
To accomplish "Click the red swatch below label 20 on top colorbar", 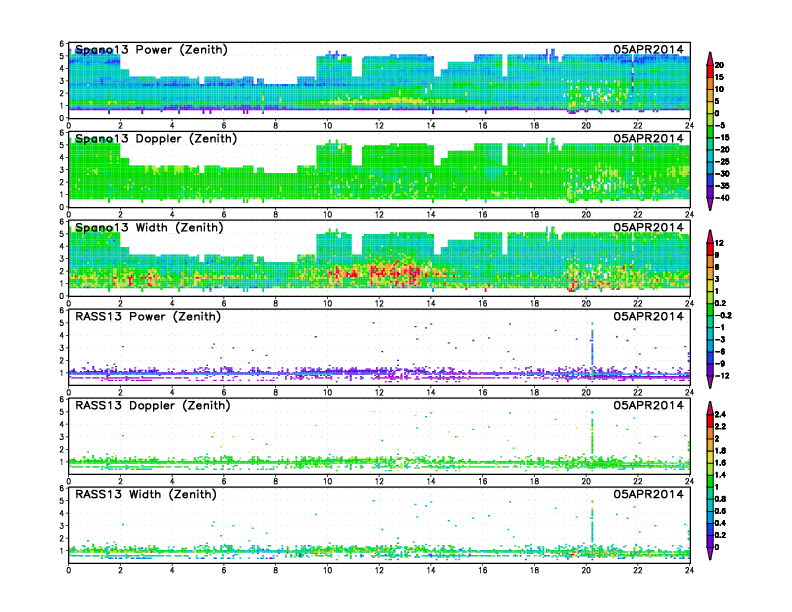I will click(710, 71).
